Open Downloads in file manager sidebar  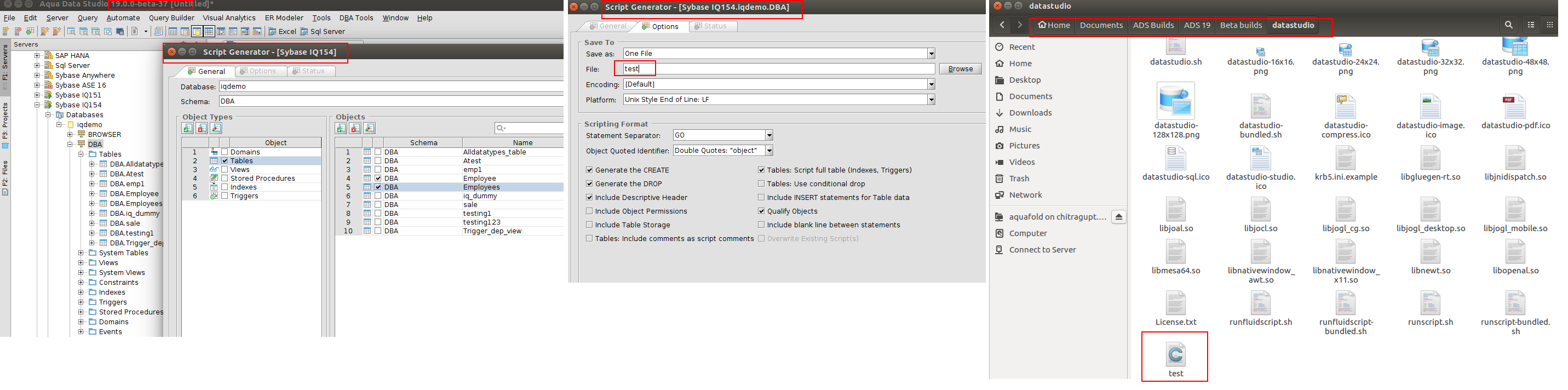[1030, 113]
